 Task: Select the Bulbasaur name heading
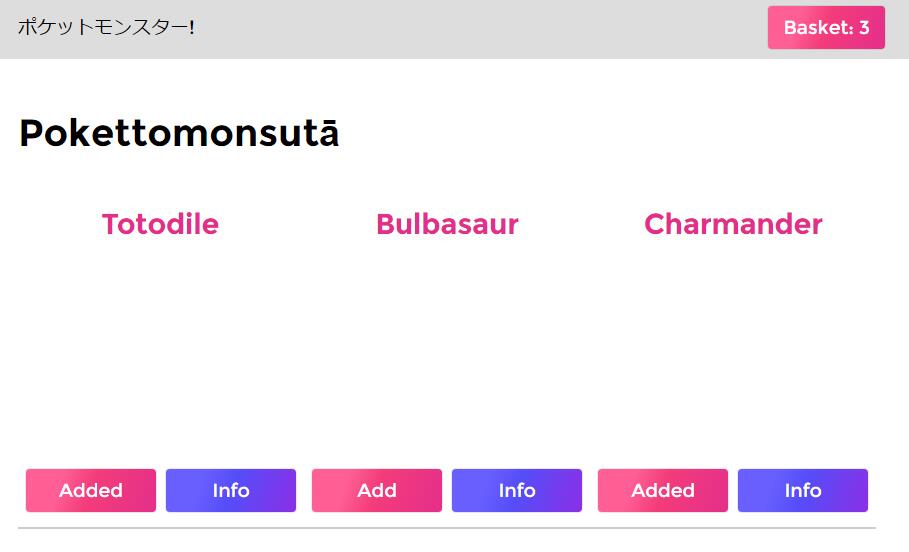[447, 224]
